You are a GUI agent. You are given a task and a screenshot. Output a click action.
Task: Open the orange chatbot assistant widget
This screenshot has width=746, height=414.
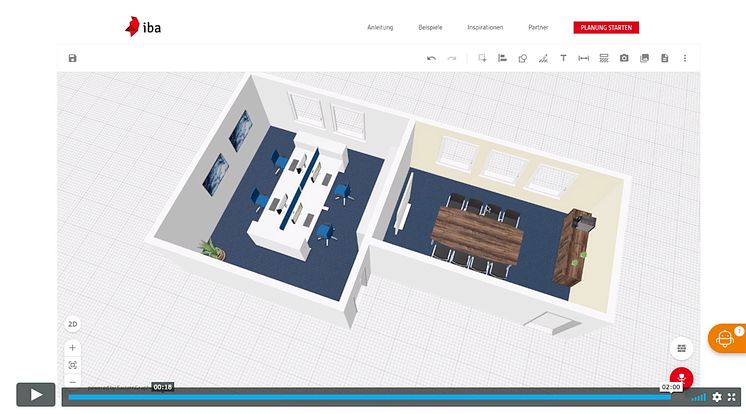[726, 338]
